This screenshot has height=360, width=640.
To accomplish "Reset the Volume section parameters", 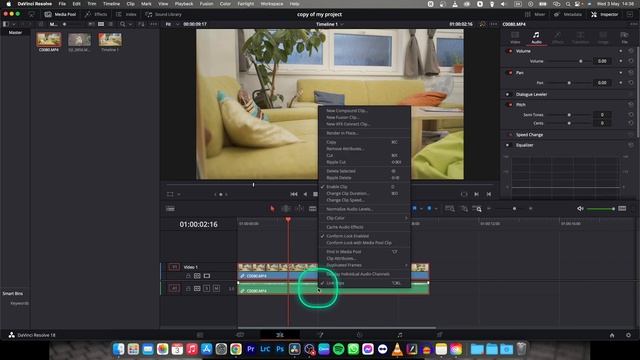I will (x=631, y=51).
